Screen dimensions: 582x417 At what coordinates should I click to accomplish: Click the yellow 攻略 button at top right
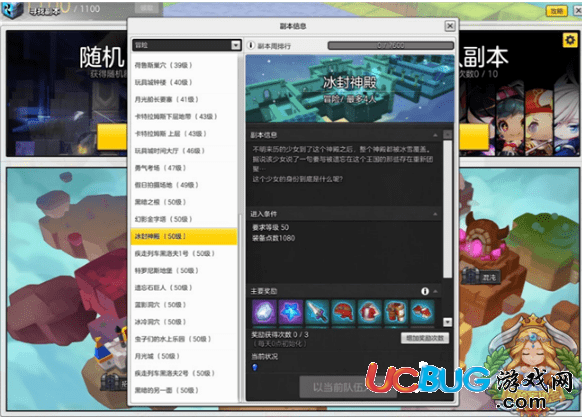click(x=556, y=11)
